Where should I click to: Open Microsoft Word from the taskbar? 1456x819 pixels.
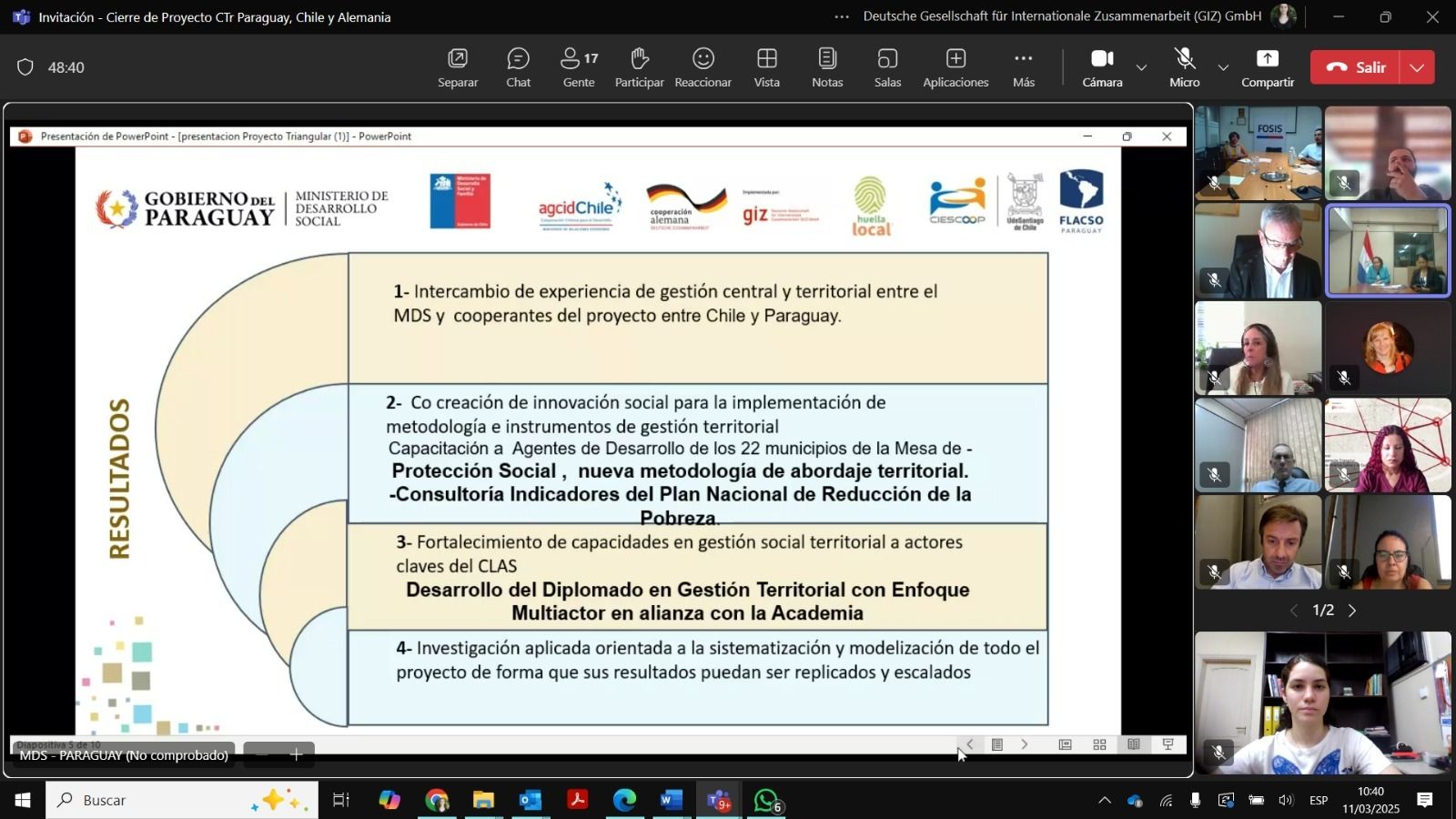pyautogui.click(x=672, y=800)
